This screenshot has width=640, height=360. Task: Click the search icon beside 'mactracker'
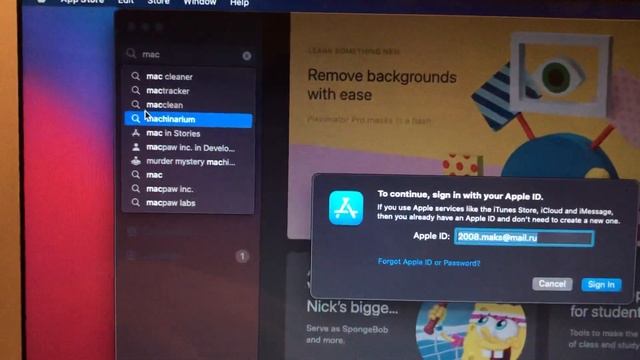tap(136, 90)
